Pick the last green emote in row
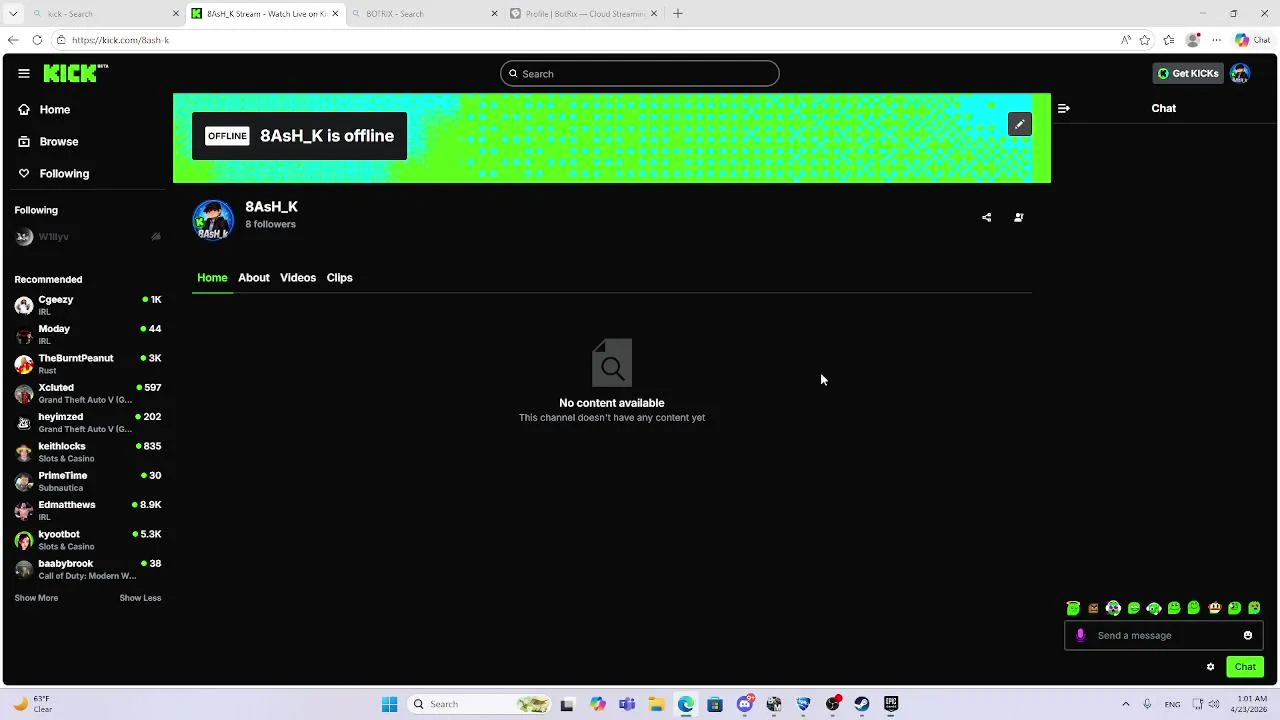 1254,608
